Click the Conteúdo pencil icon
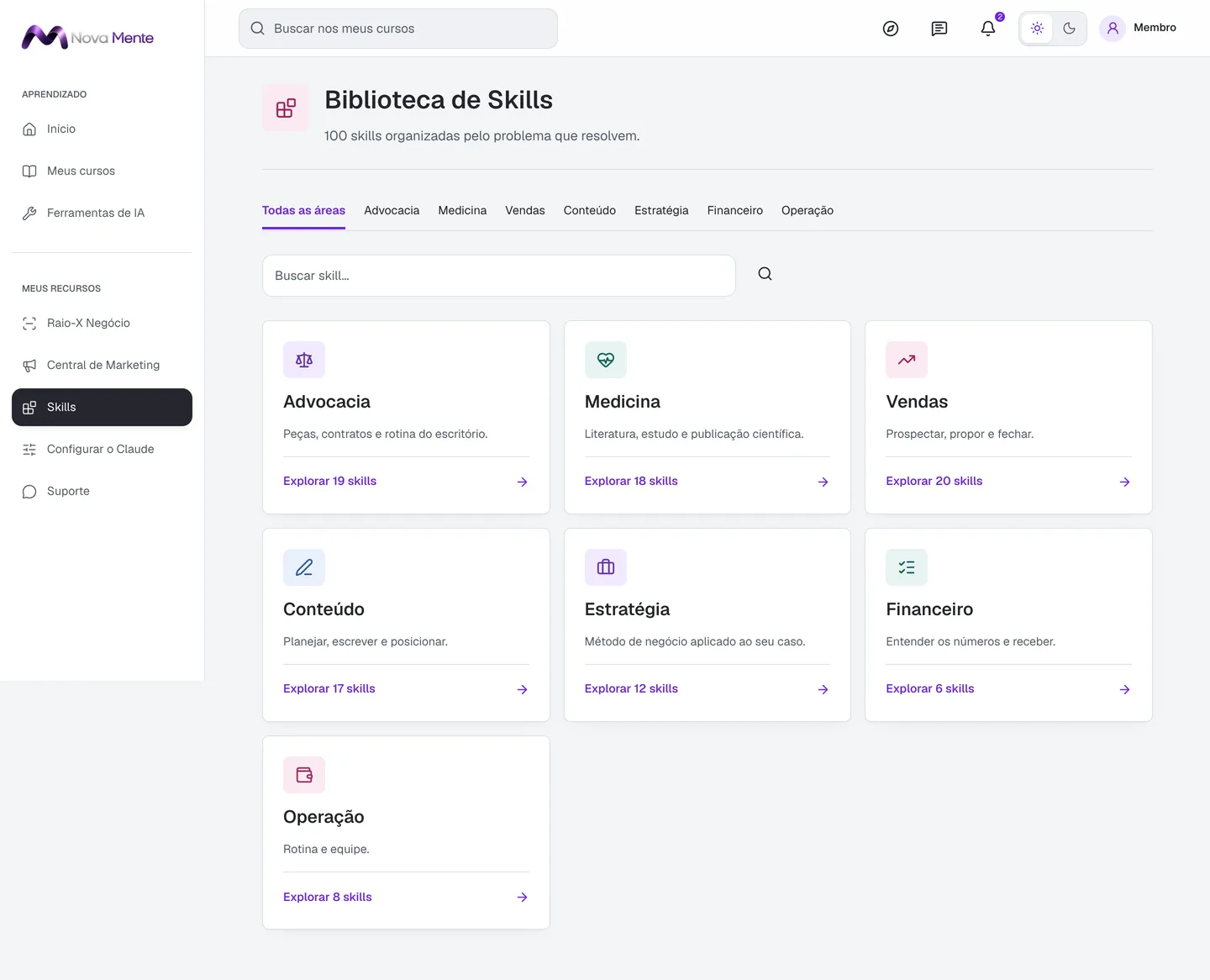Viewport: 1210px width, 980px height. pyautogui.click(x=304, y=567)
